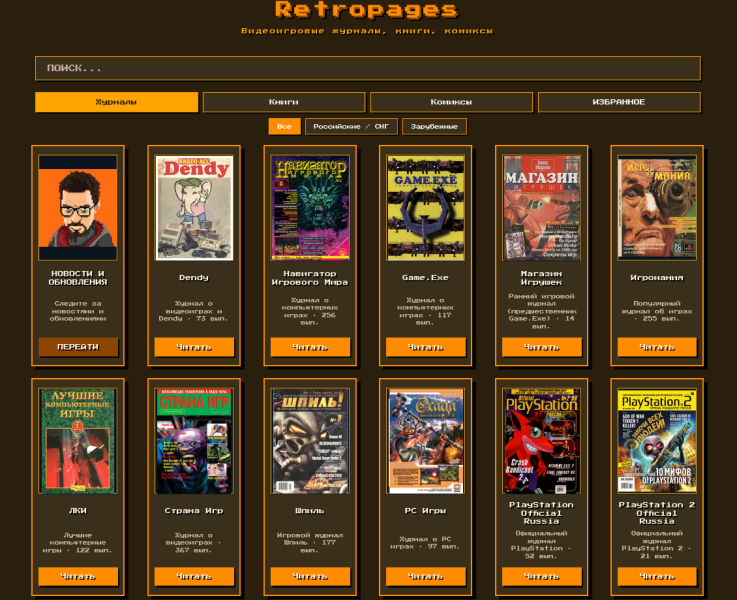Click the ЛКИ card title

click(x=78, y=511)
